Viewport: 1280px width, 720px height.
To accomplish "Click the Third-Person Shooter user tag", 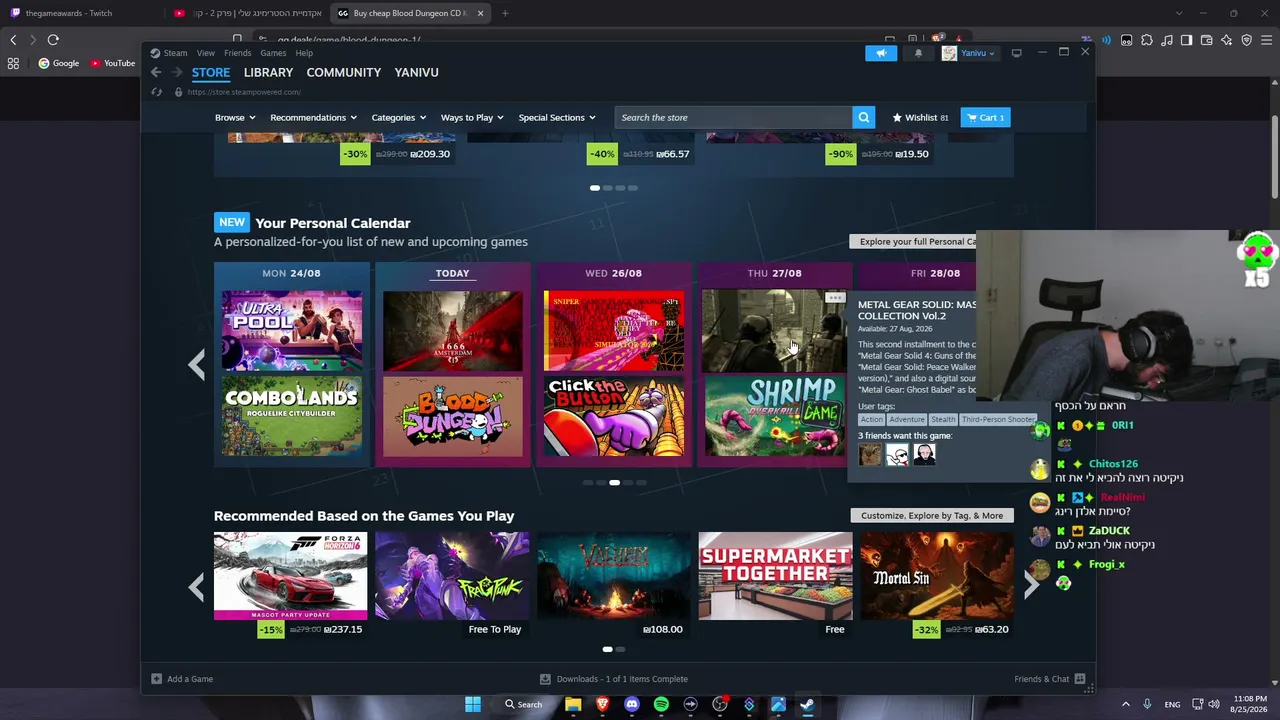I will [x=998, y=420].
